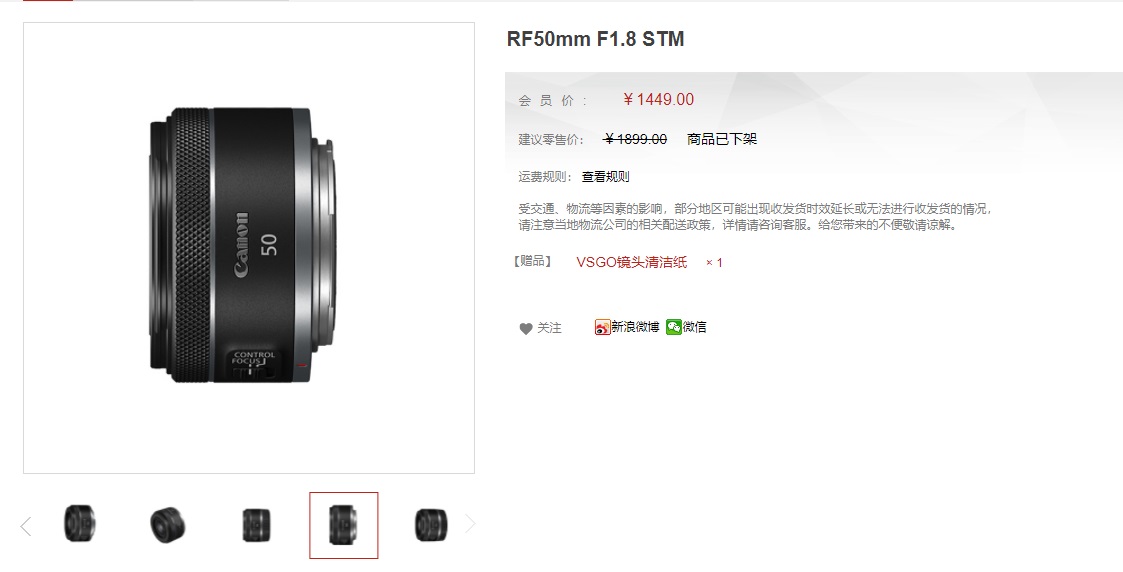Click the member price ¥1449.00
1123x572 pixels.
pos(658,100)
